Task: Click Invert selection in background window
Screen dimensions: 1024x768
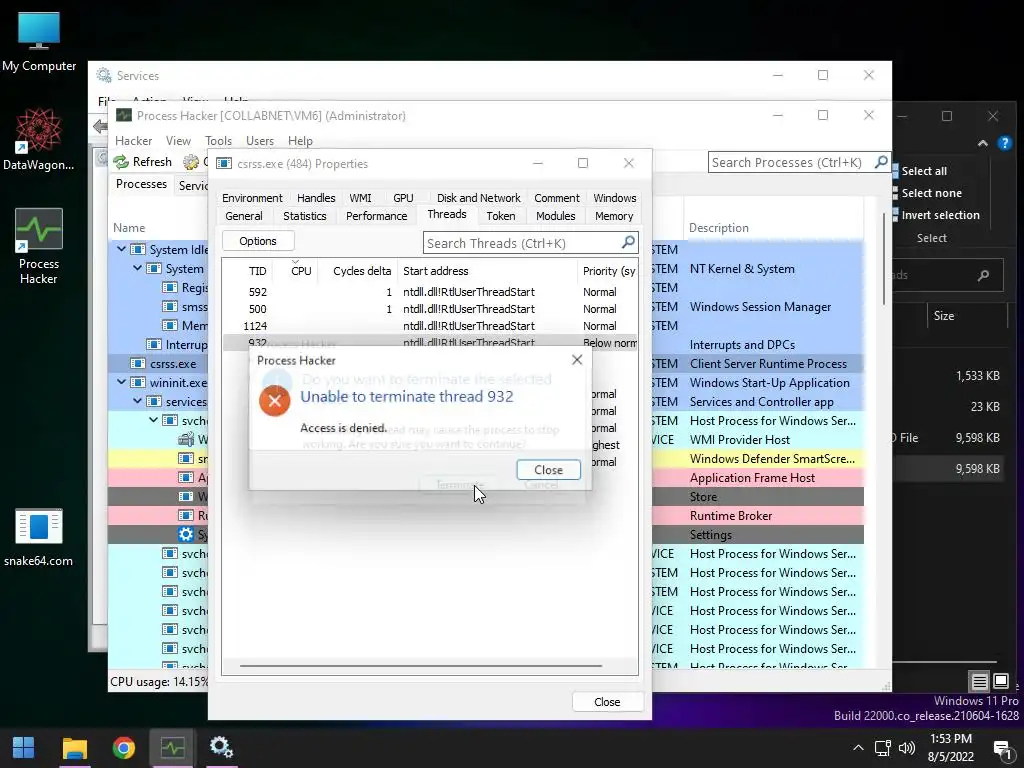Action: tap(940, 215)
